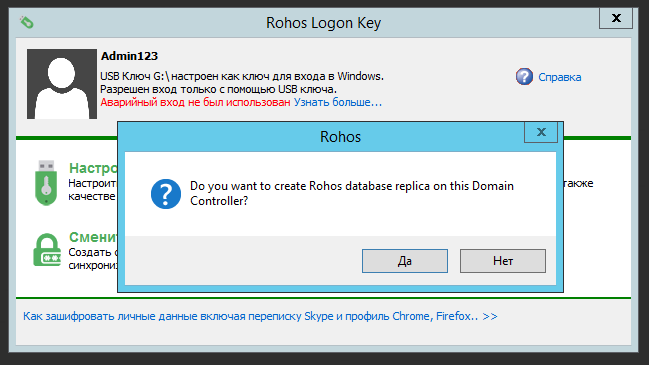The width and height of the screenshot is (649, 365).
Task: Close the Rohos dialog box
Action: [541, 132]
